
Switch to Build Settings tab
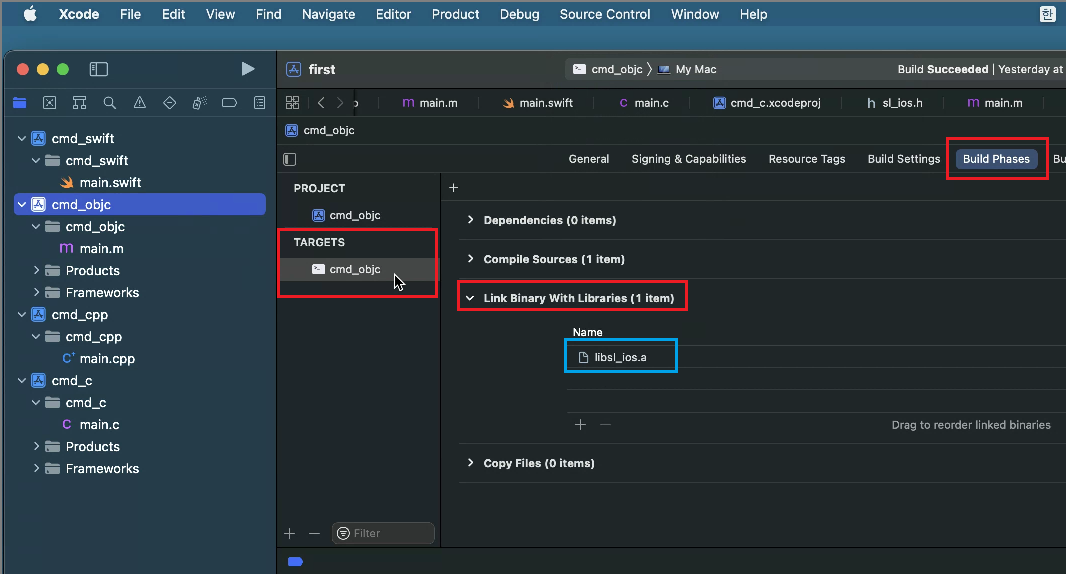904,158
